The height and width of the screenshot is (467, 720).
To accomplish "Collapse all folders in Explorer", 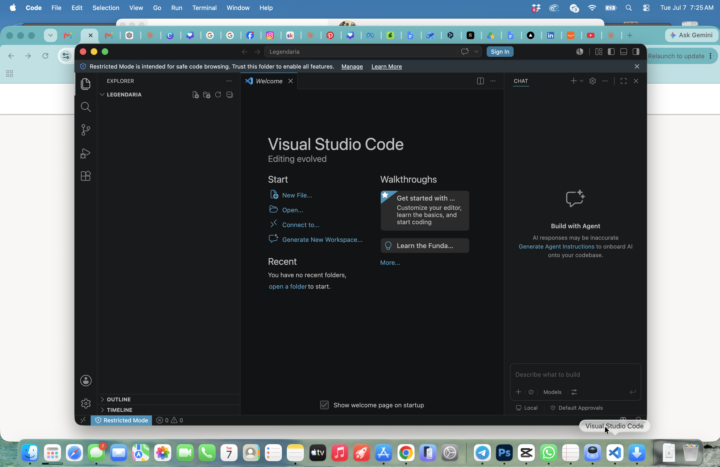I will click(x=230, y=95).
